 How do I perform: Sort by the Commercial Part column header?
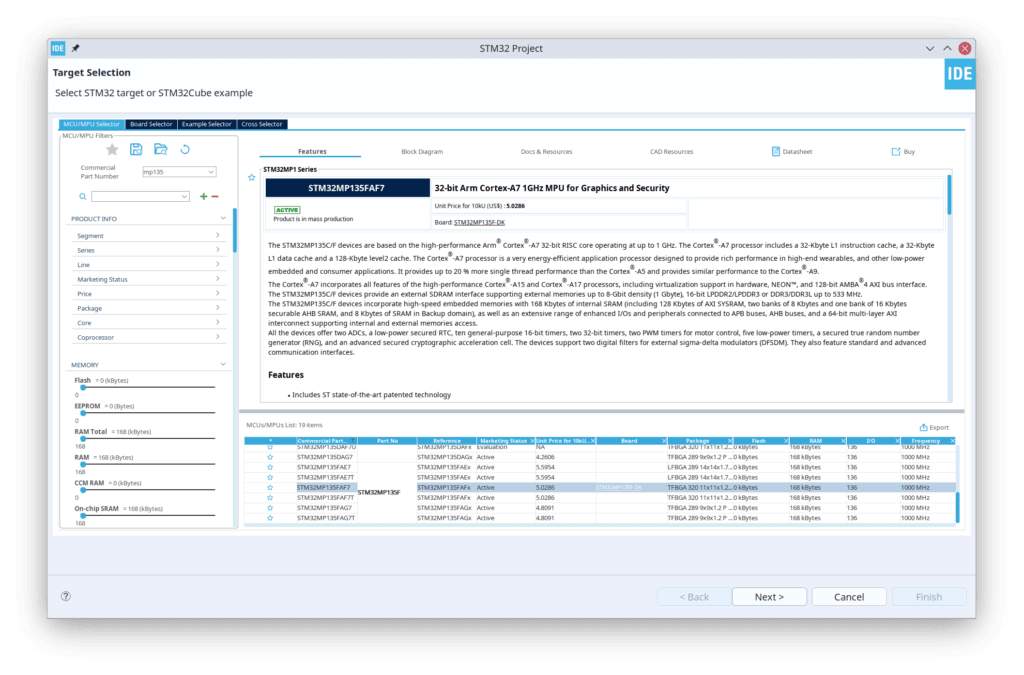pos(325,441)
